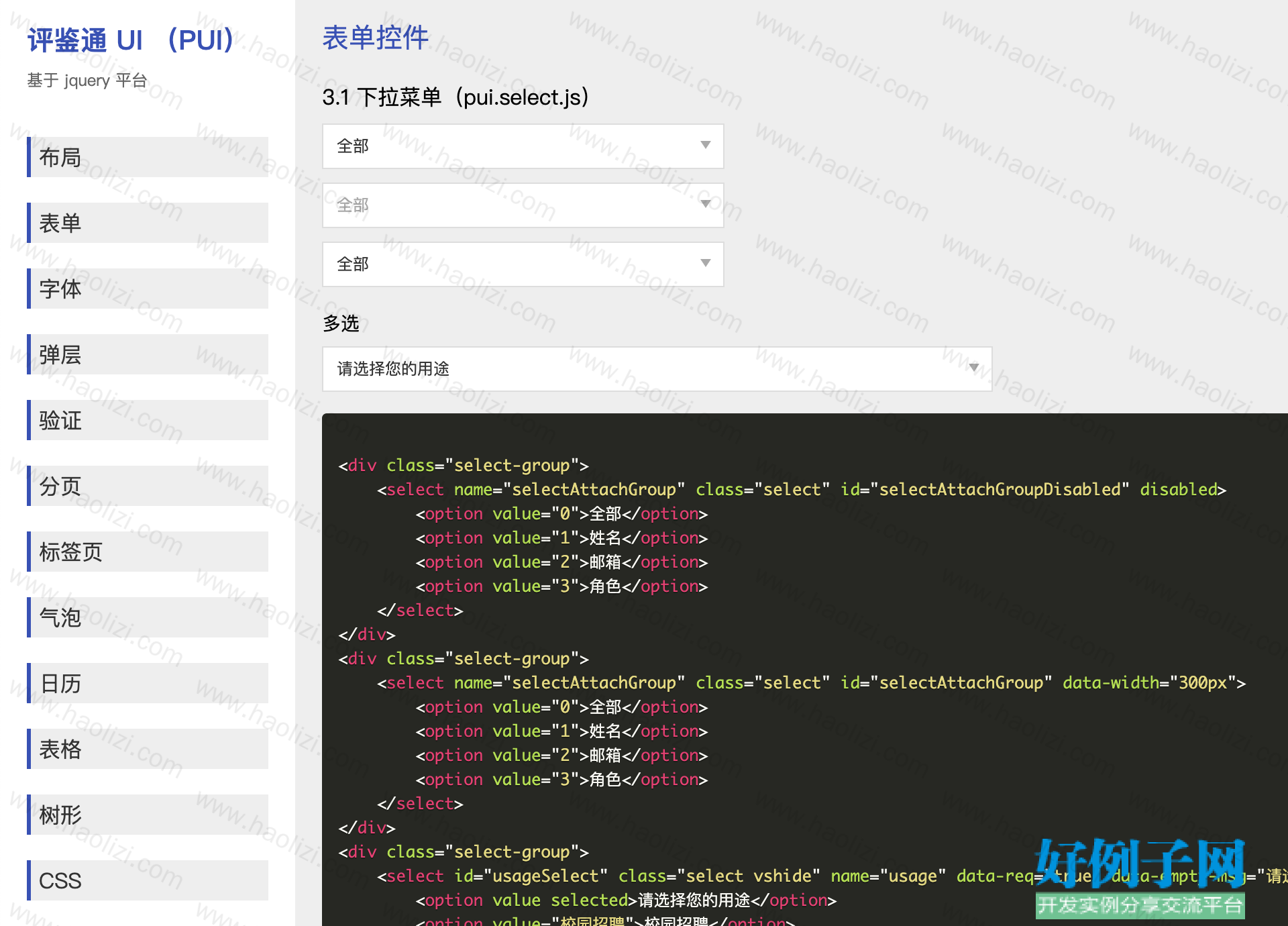Click the disabled 全部 dropdown
The height and width of the screenshot is (926, 1288).
point(523,205)
